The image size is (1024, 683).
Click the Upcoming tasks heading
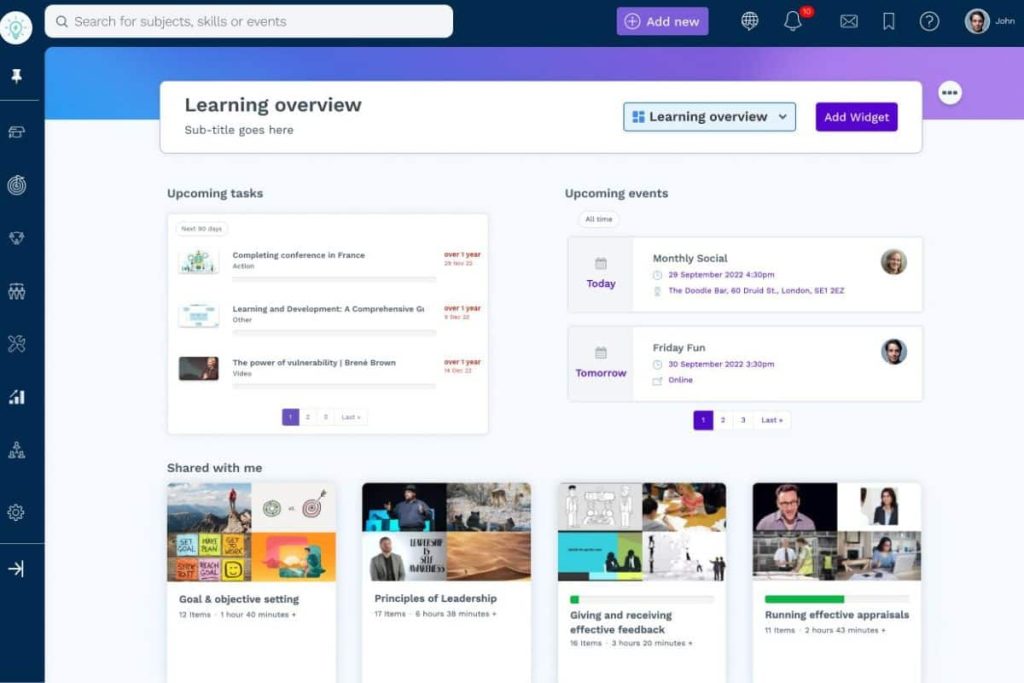(x=215, y=193)
